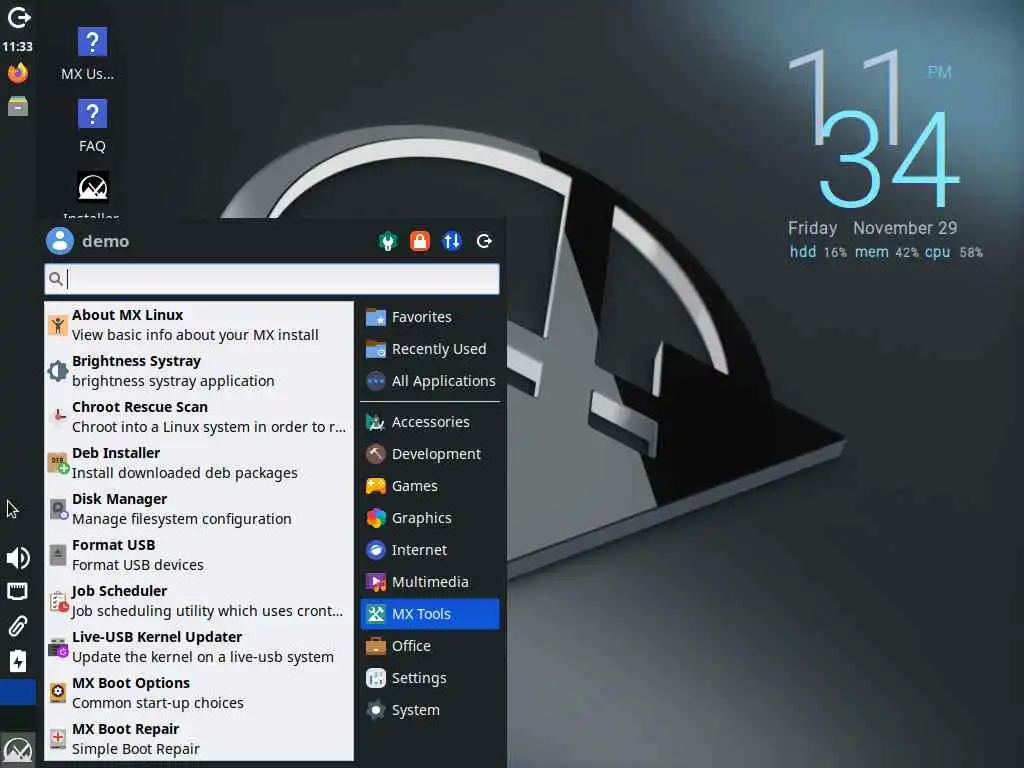
Task: Click 'Common start-up choices' description
Action: 158,703
